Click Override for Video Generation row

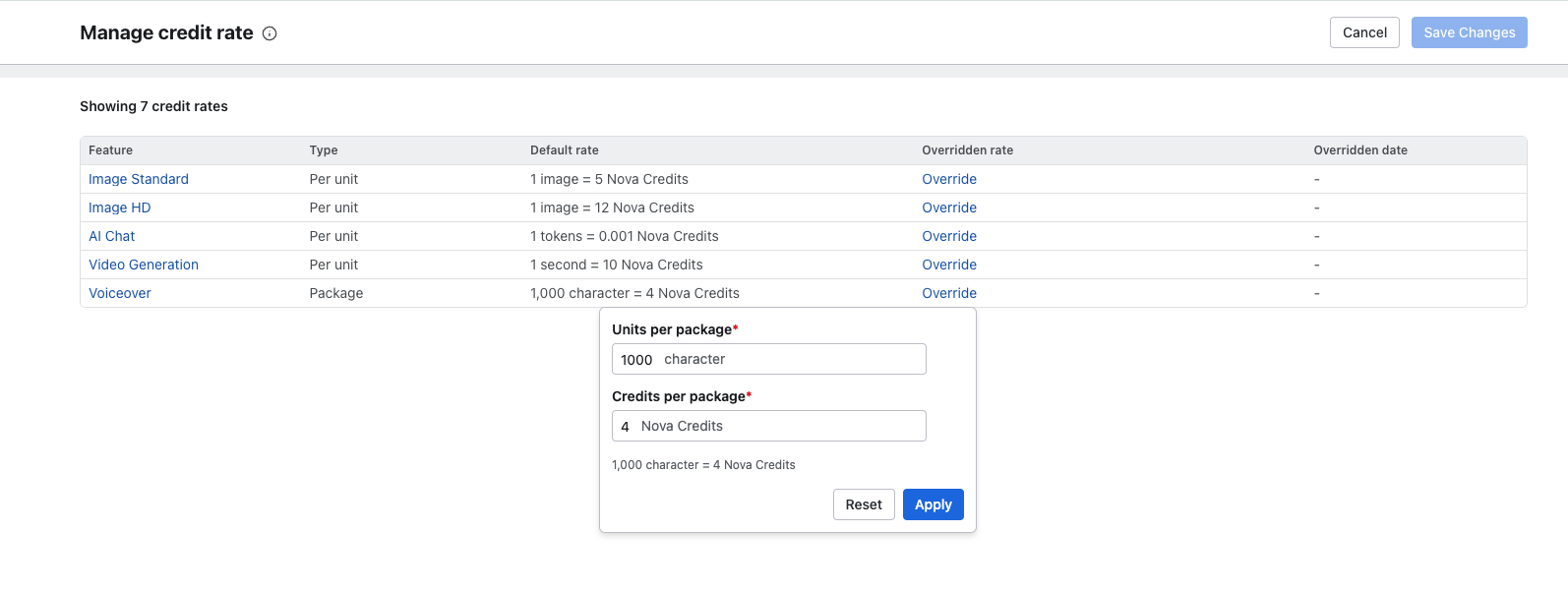949,265
